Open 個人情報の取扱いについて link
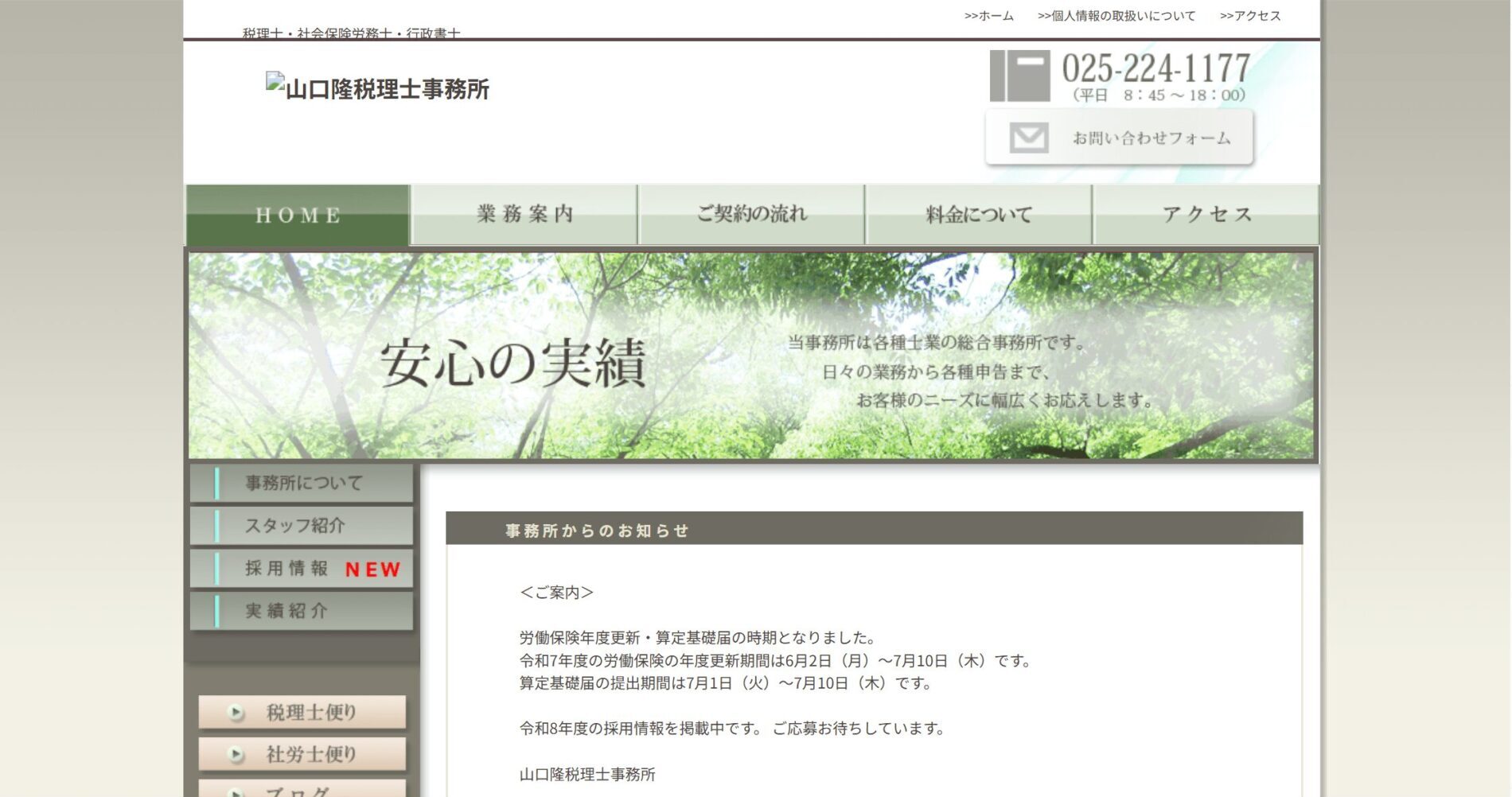Viewport: 1512px width, 797px height. tap(1116, 16)
